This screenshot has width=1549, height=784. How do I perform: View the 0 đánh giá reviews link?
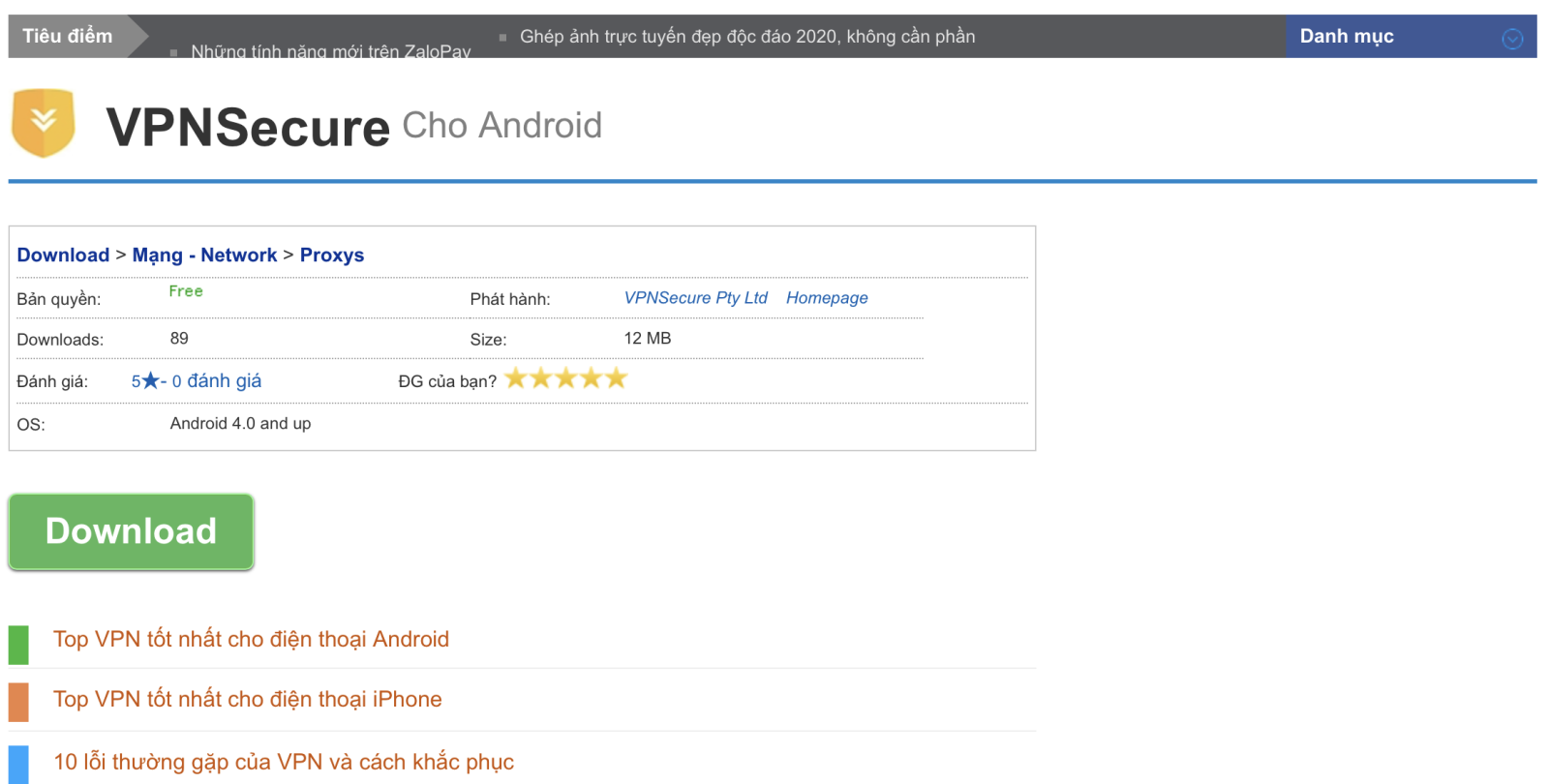coord(217,380)
